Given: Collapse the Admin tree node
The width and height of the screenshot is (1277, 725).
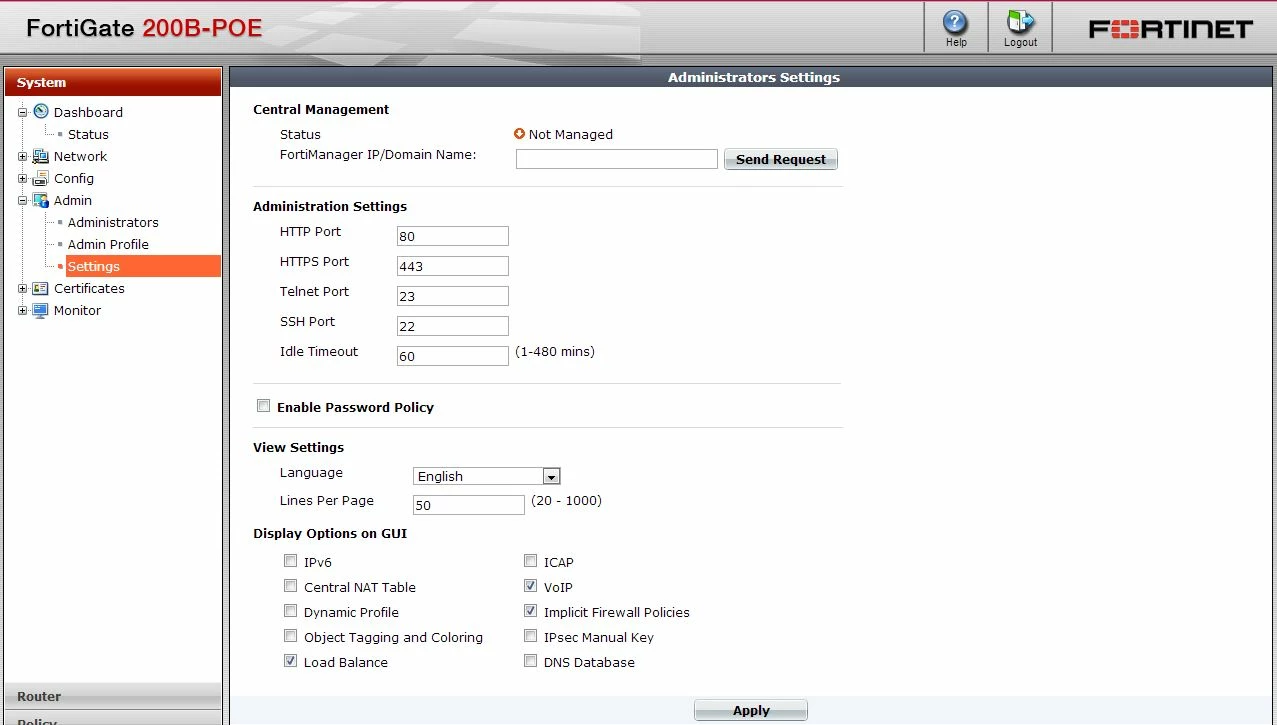Looking at the screenshot, I should click(23, 200).
